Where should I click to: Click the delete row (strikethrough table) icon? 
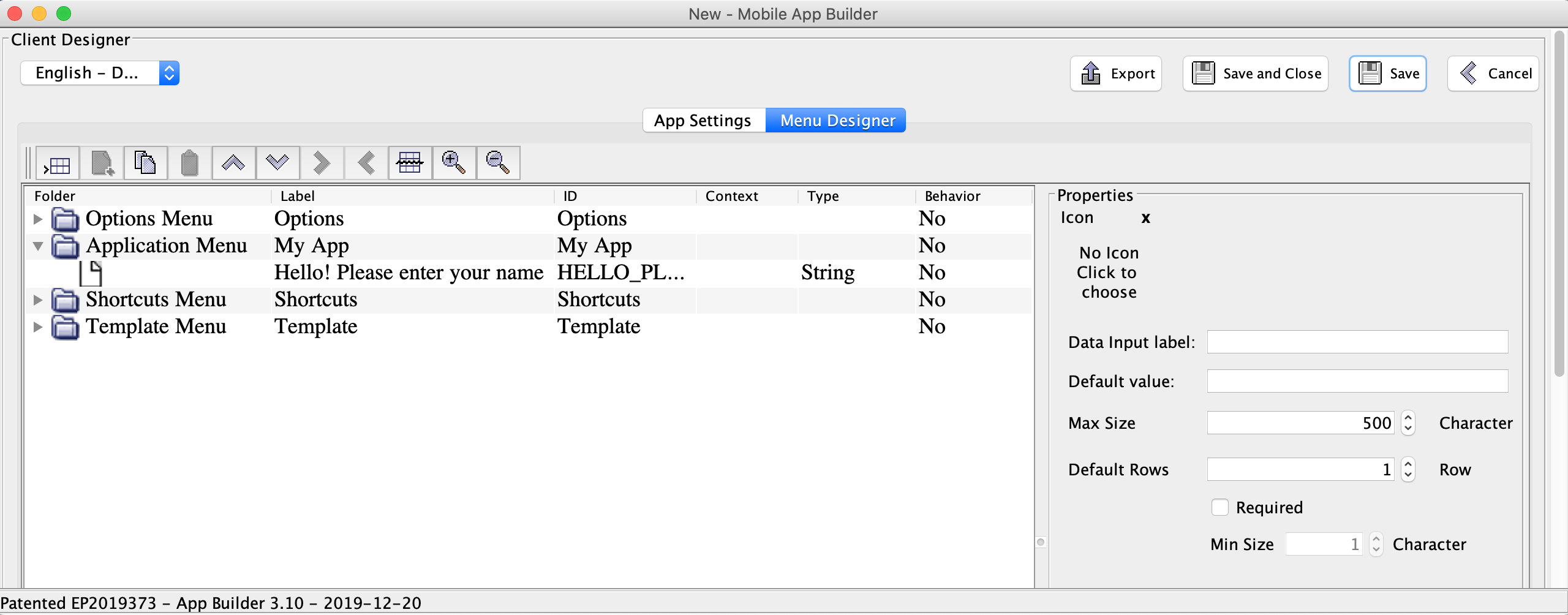[410, 164]
